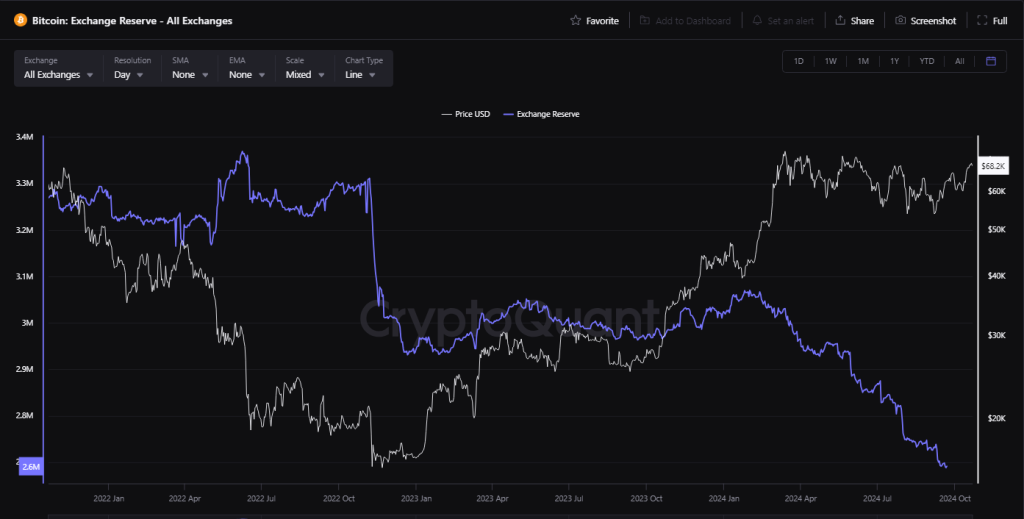Click the Favorite star icon
1024x519 pixels.
[x=575, y=20]
